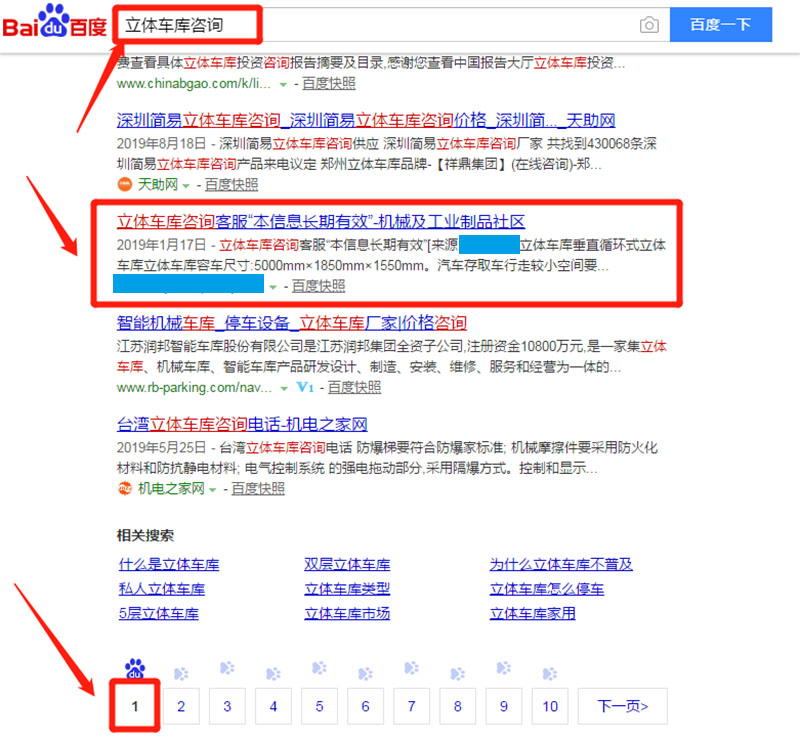
Task: Search related term 立体车库家用
Action: coord(533,613)
